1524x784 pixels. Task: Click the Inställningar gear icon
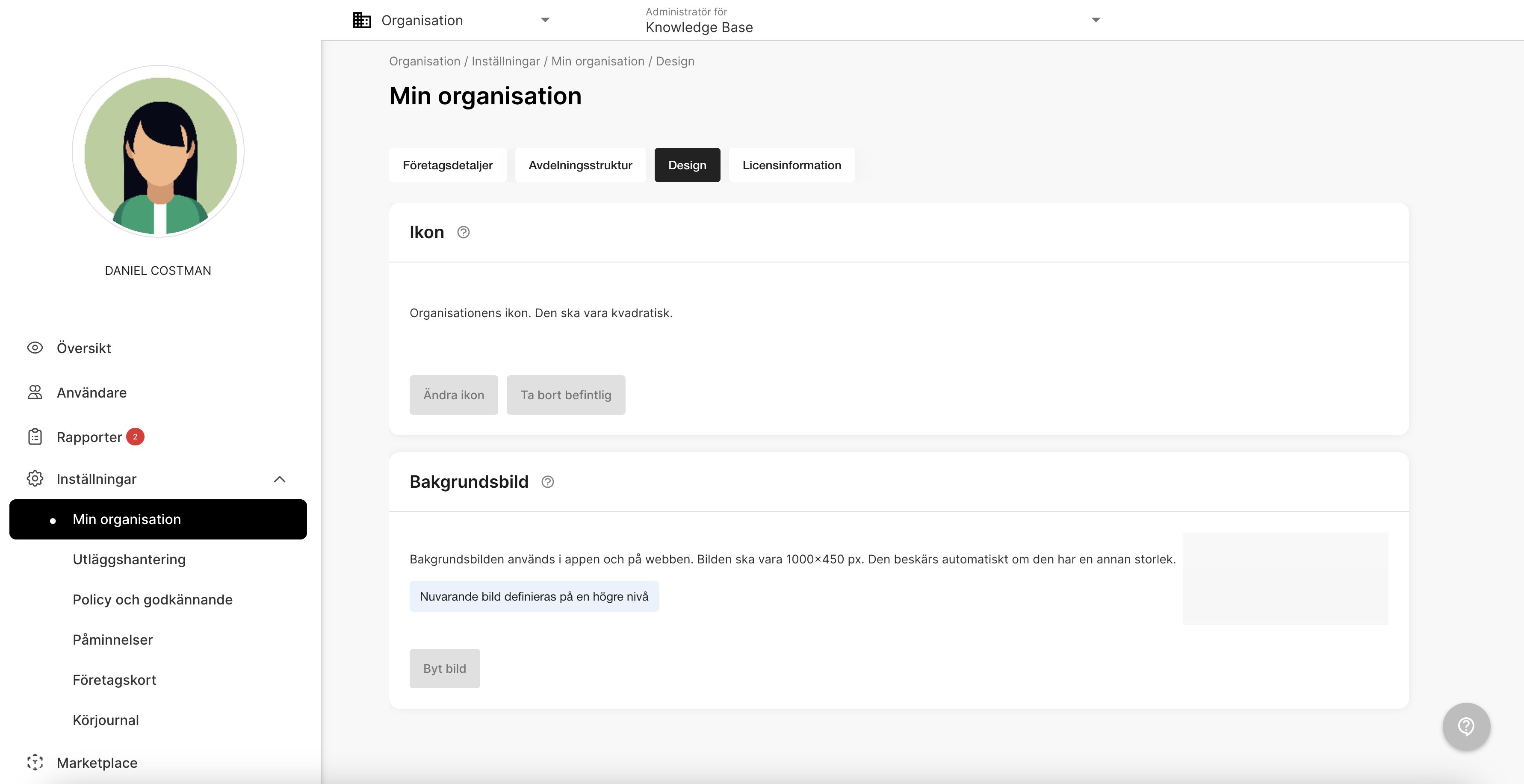pos(35,478)
